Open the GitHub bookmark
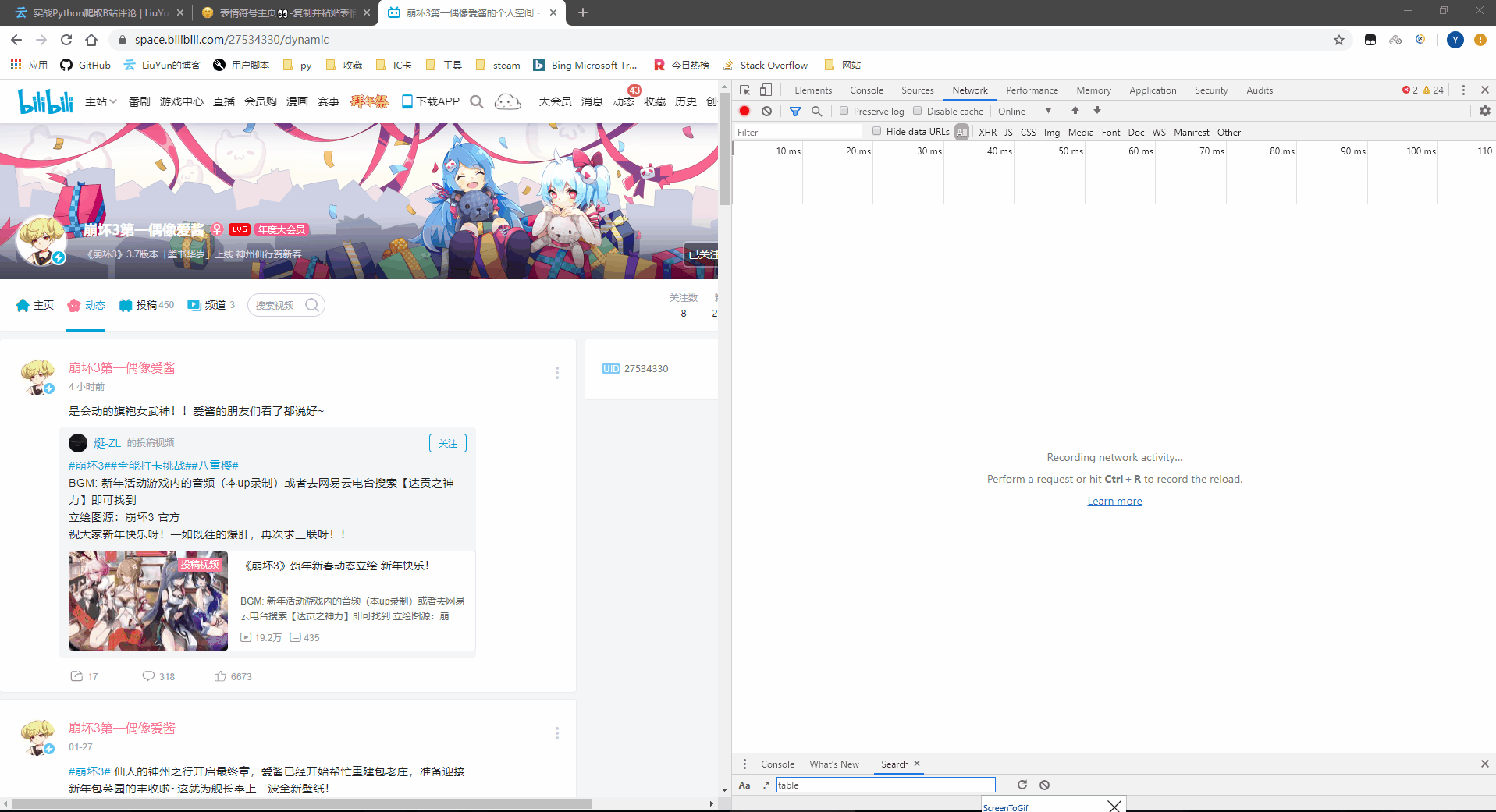The height and width of the screenshot is (812, 1496). [x=85, y=66]
